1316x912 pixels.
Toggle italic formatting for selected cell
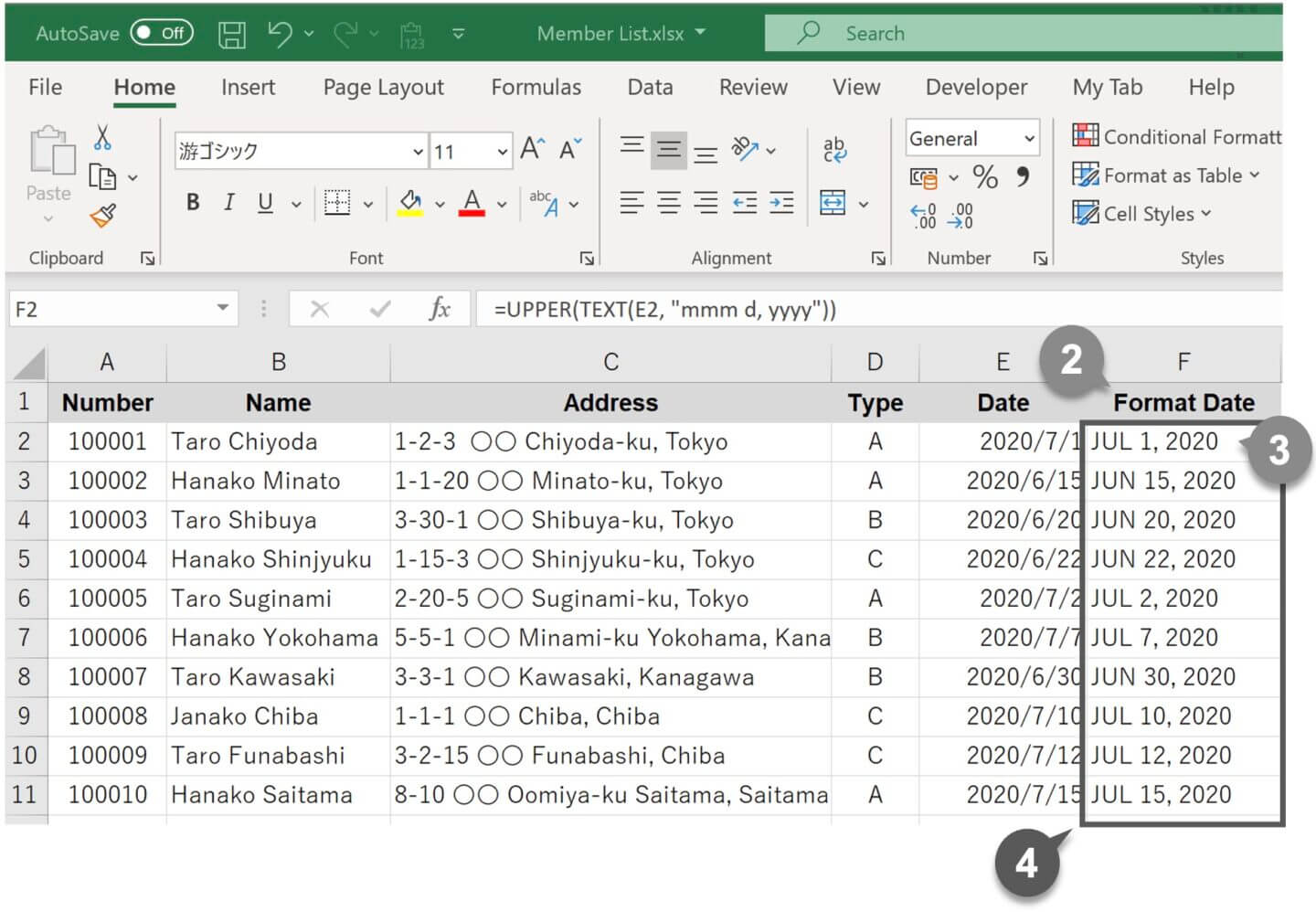click(228, 202)
